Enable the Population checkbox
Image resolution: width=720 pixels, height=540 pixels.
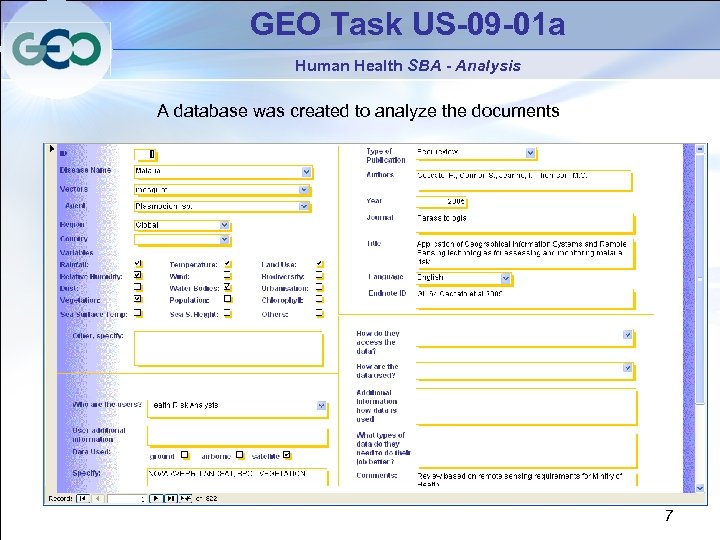tap(227, 299)
